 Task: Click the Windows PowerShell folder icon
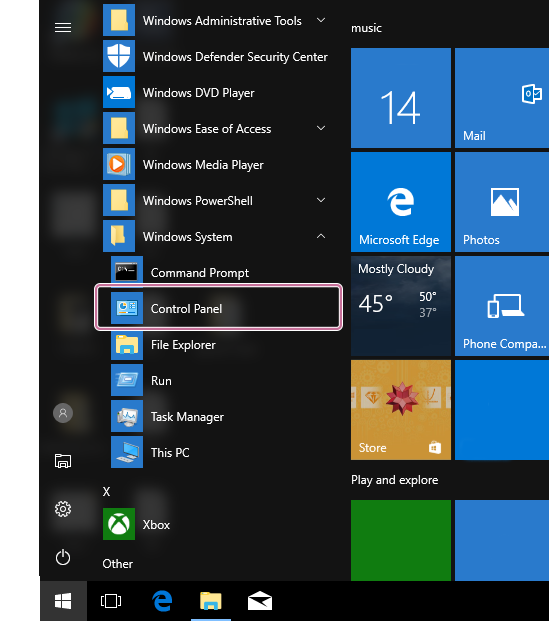pos(119,200)
